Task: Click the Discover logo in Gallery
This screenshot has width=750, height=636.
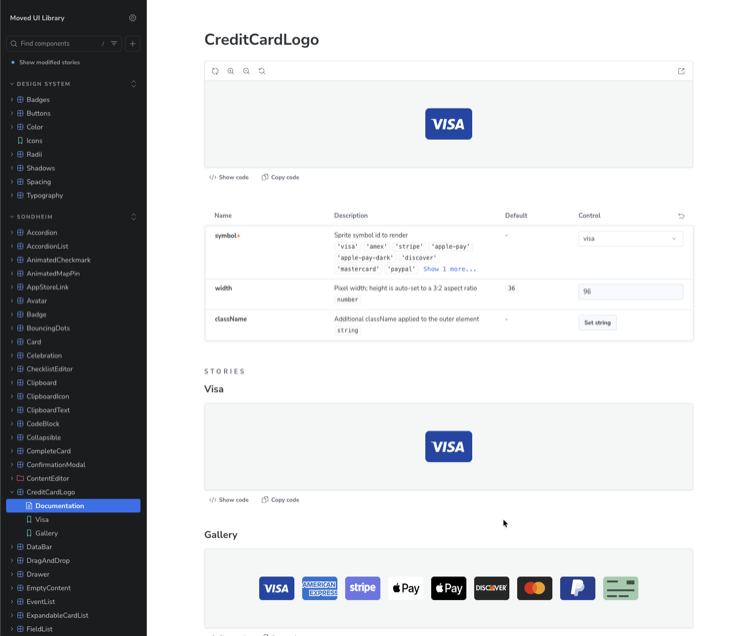Action: 492,588
